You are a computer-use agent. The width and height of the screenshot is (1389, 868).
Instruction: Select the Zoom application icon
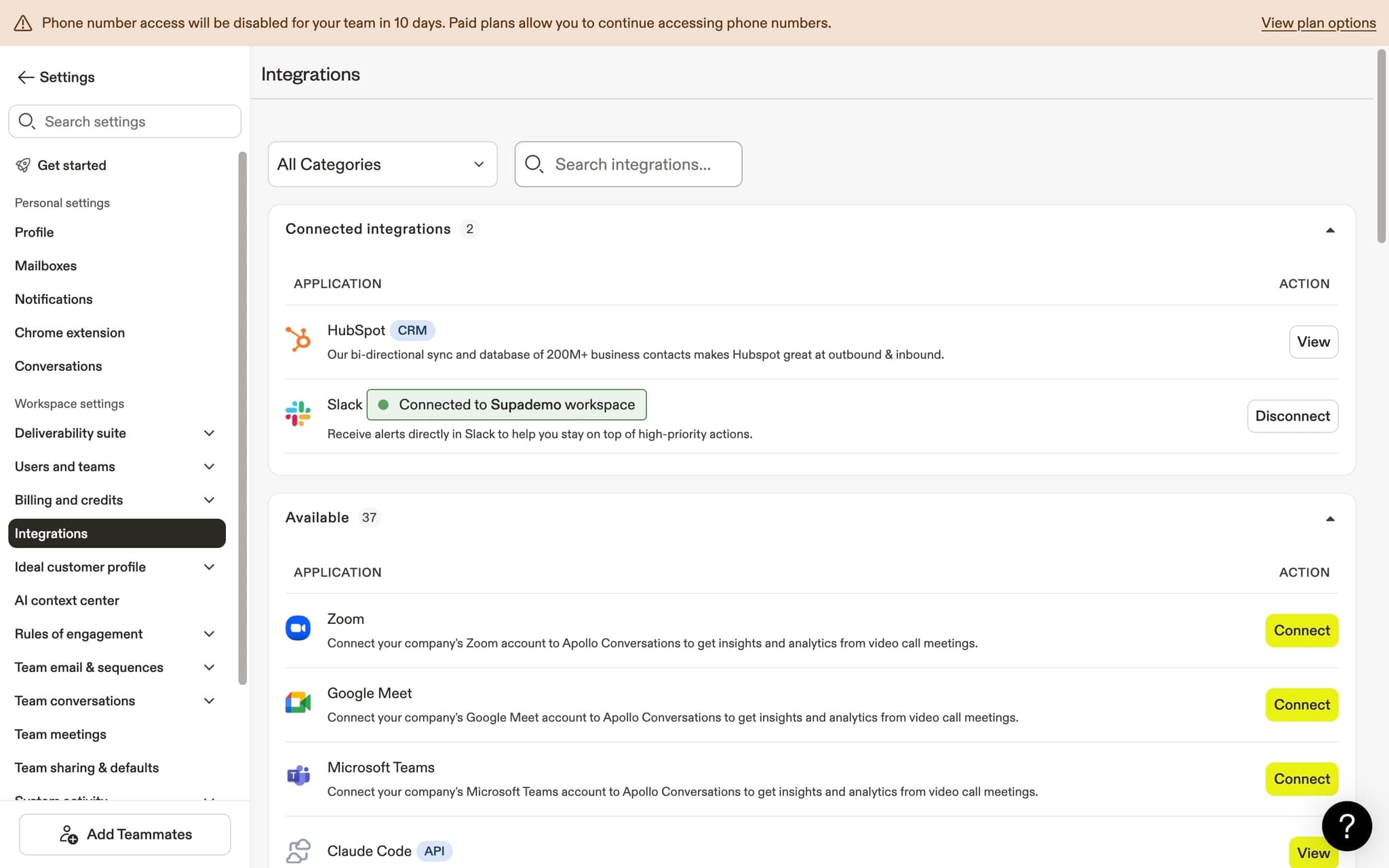pyautogui.click(x=298, y=628)
